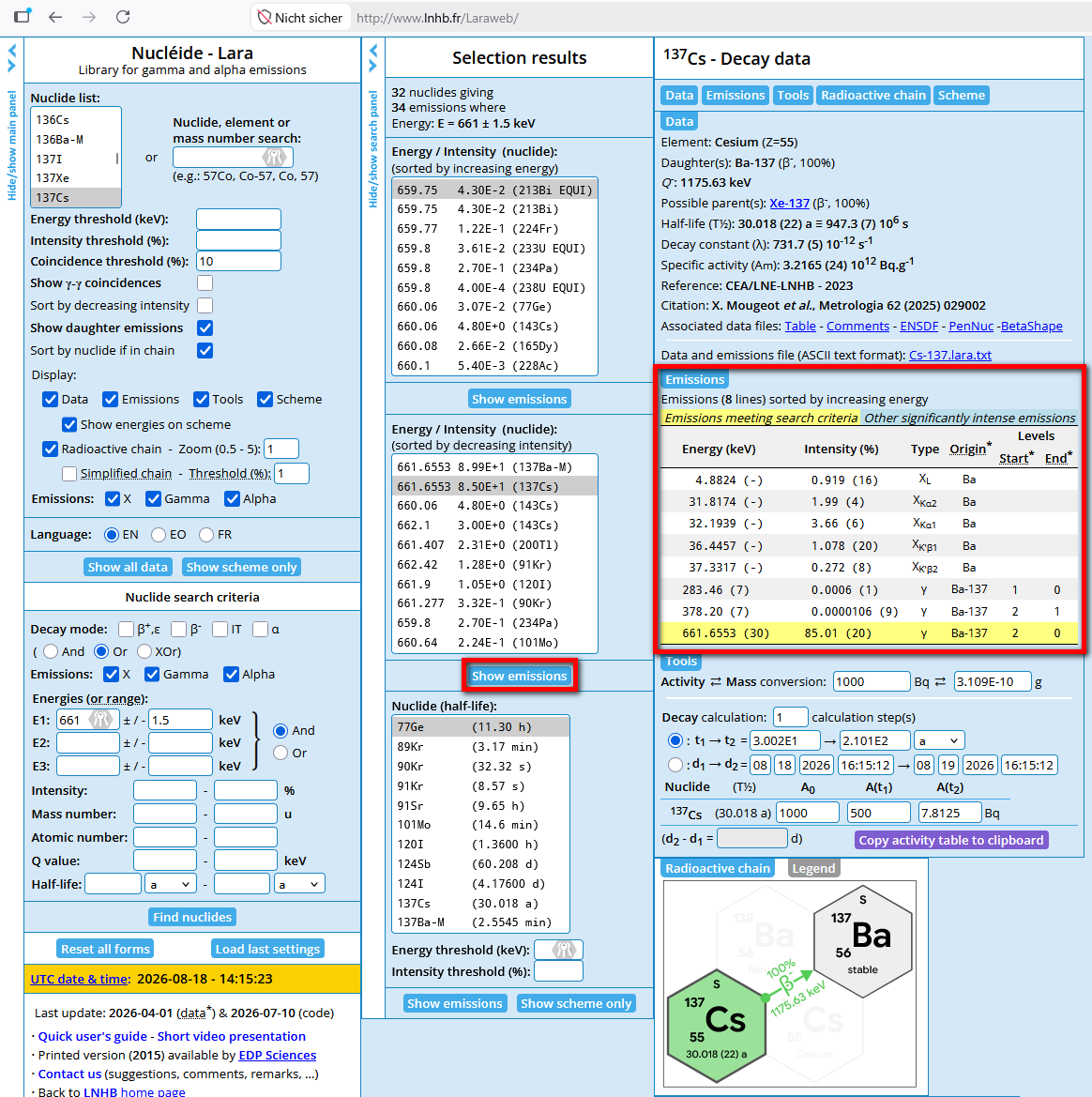Viewport: 1092px width, 1097px height.
Task: Click the activity-to-mass conversion arrows icon
Action: click(716, 681)
